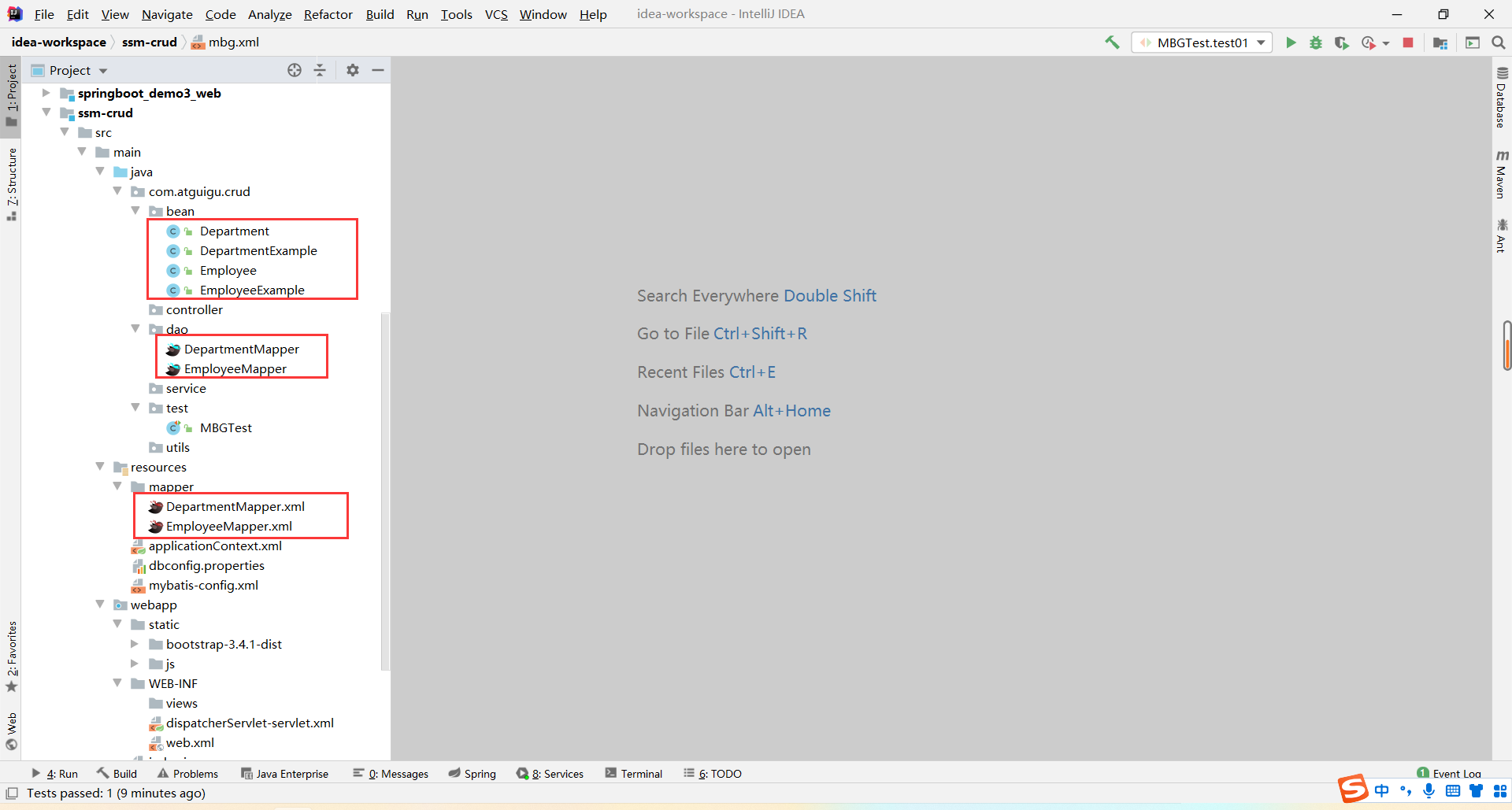
Task: Open Search Everywhere magnifier icon
Action: click(x=1499, y=43)
